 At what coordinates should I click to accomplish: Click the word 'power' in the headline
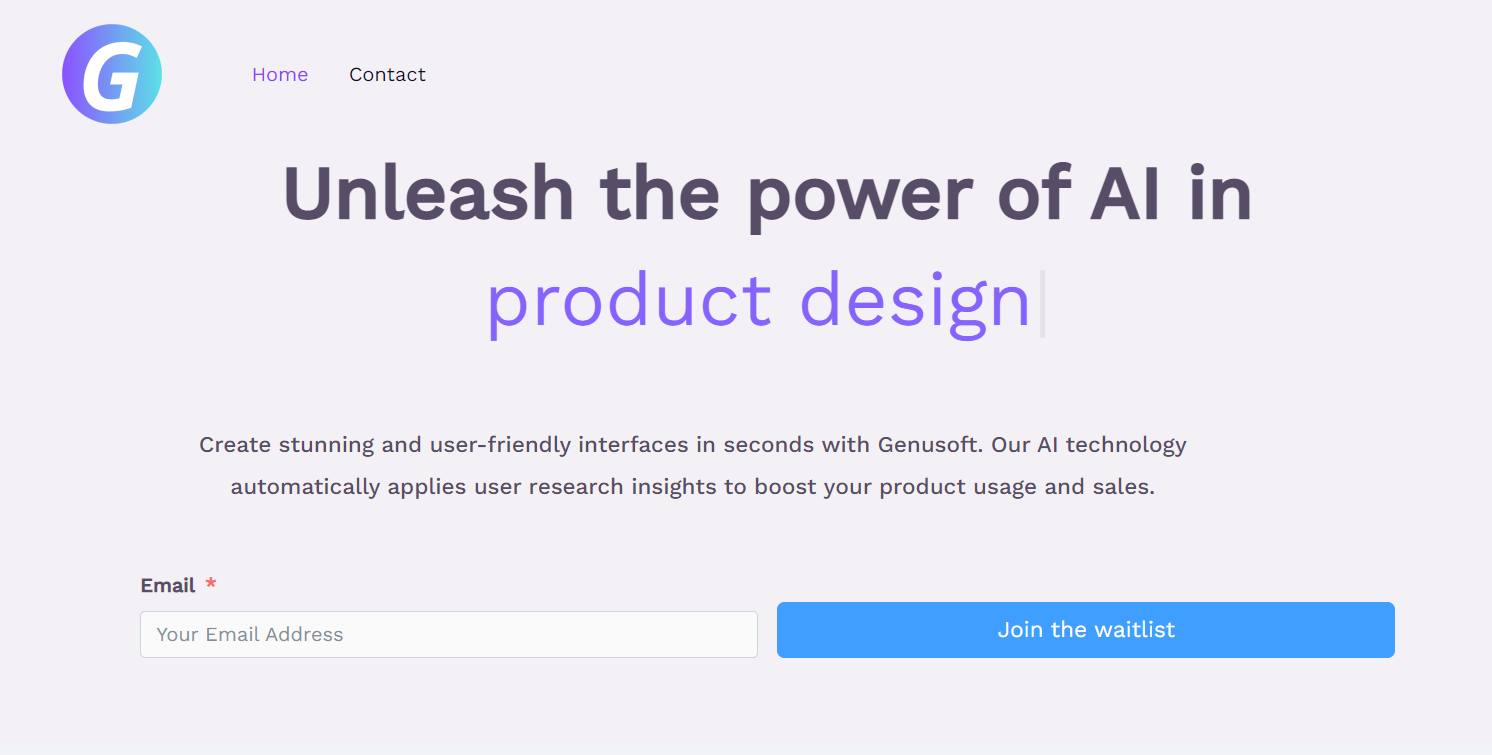[860, 199]
